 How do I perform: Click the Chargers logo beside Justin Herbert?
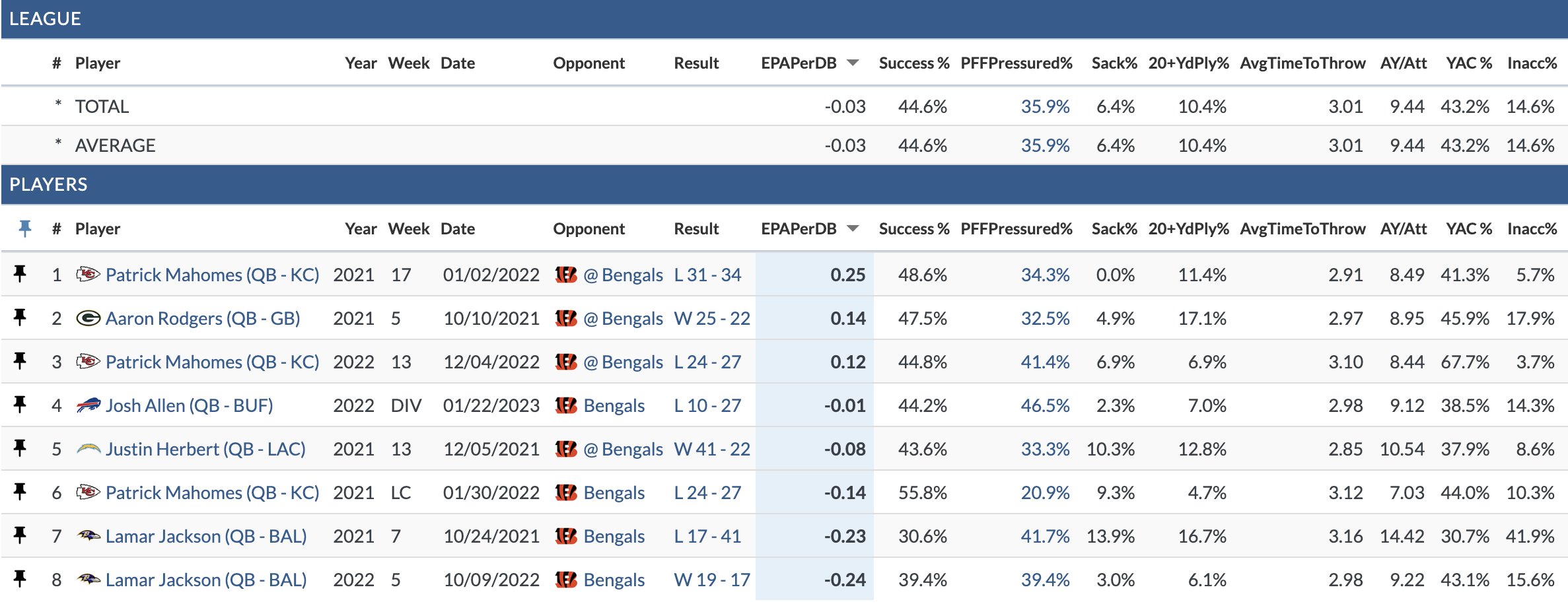click(89, 449)
